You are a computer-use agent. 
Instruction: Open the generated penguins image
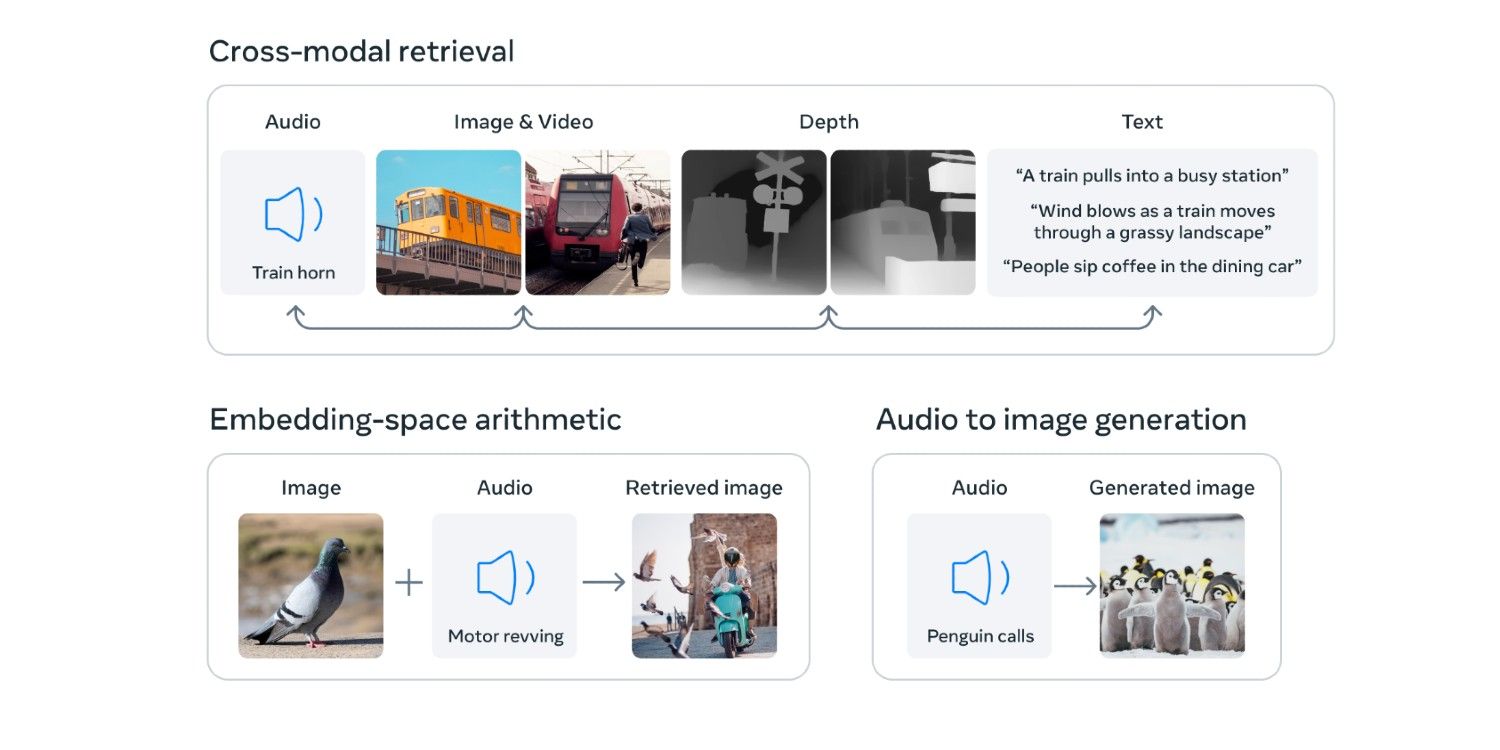[1171, 585]
